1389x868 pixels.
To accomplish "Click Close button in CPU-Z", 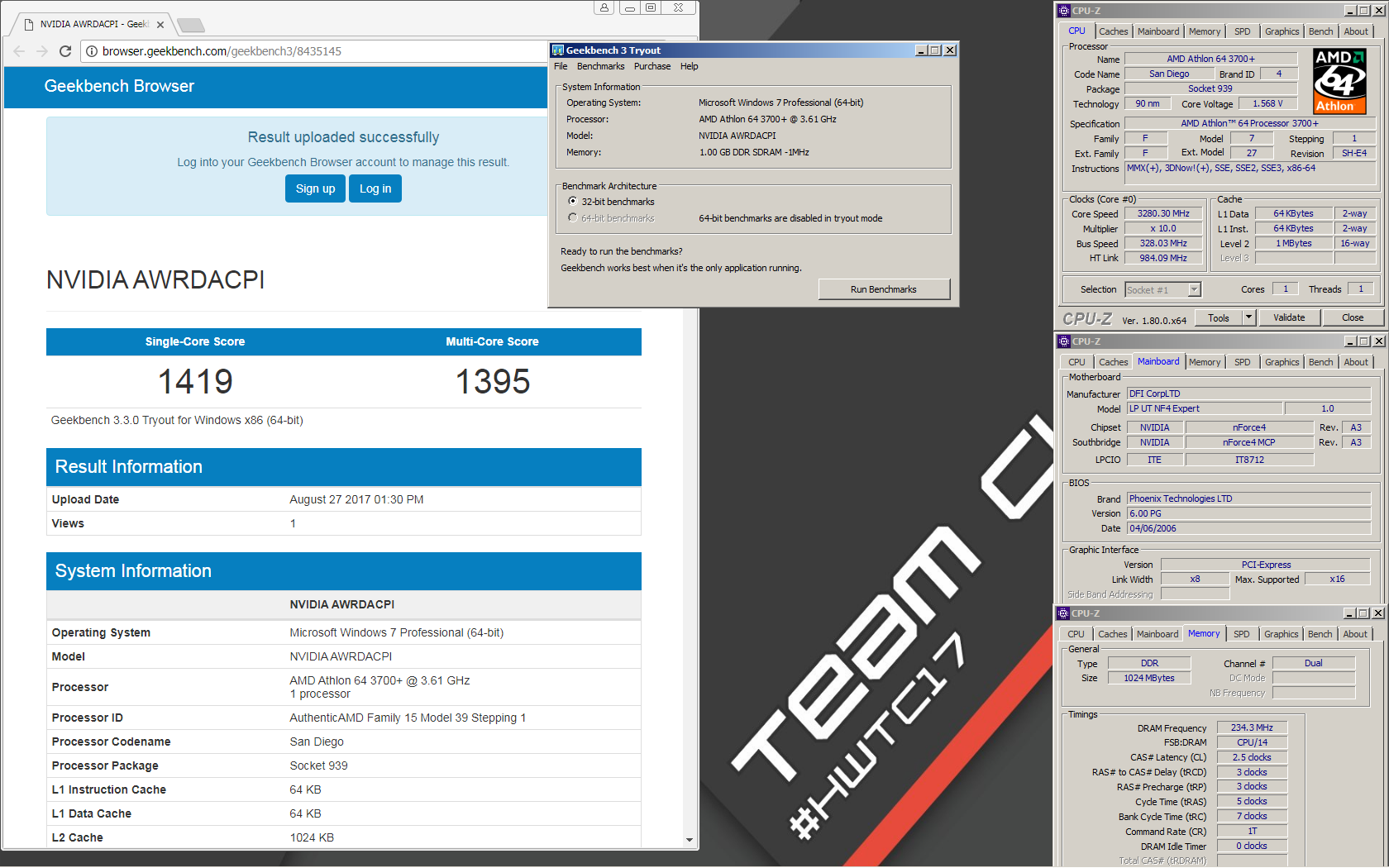I will [1353, 317].
